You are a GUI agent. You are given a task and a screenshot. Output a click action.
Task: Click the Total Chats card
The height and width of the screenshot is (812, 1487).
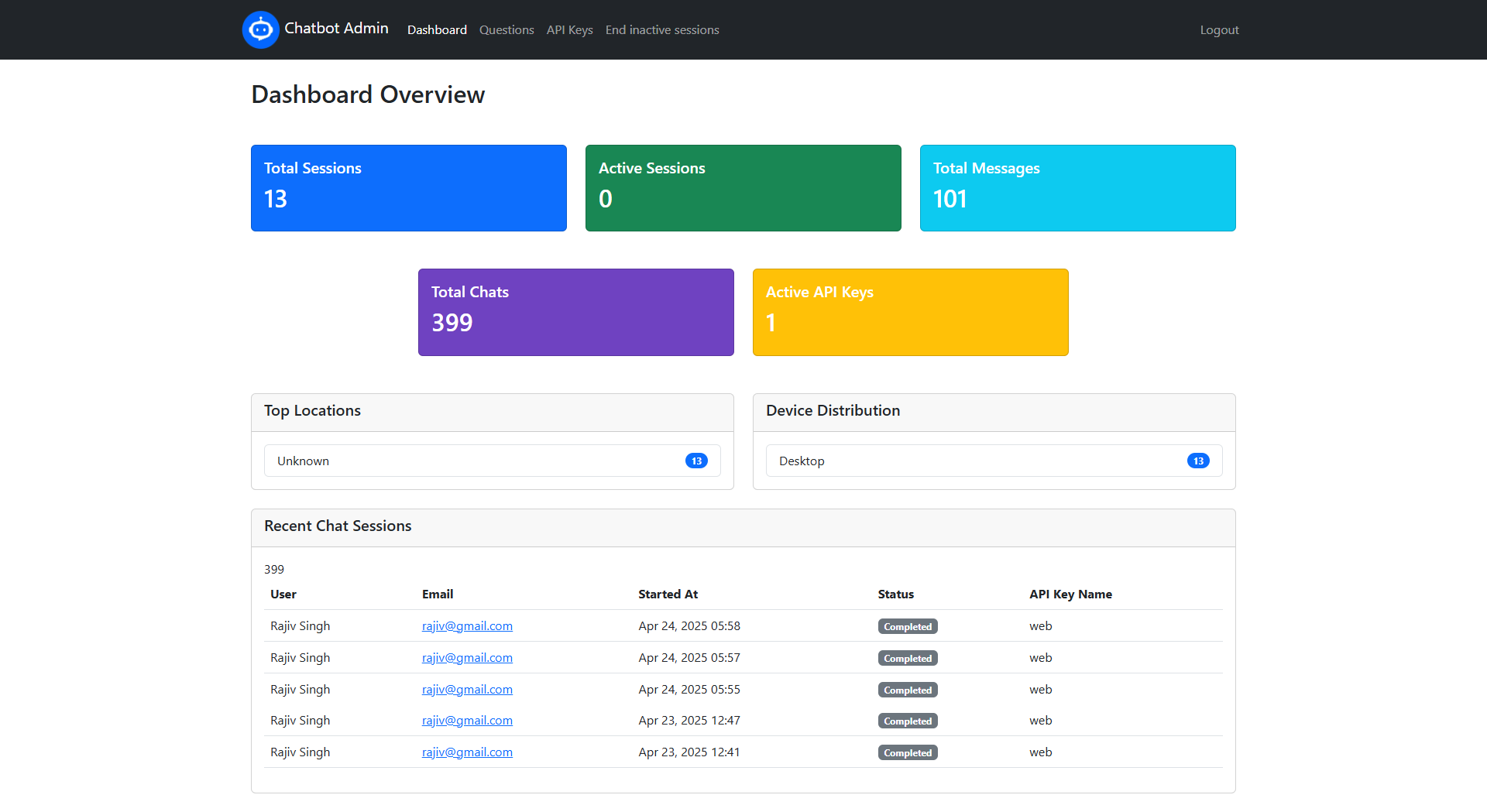(x=576, y=312)
